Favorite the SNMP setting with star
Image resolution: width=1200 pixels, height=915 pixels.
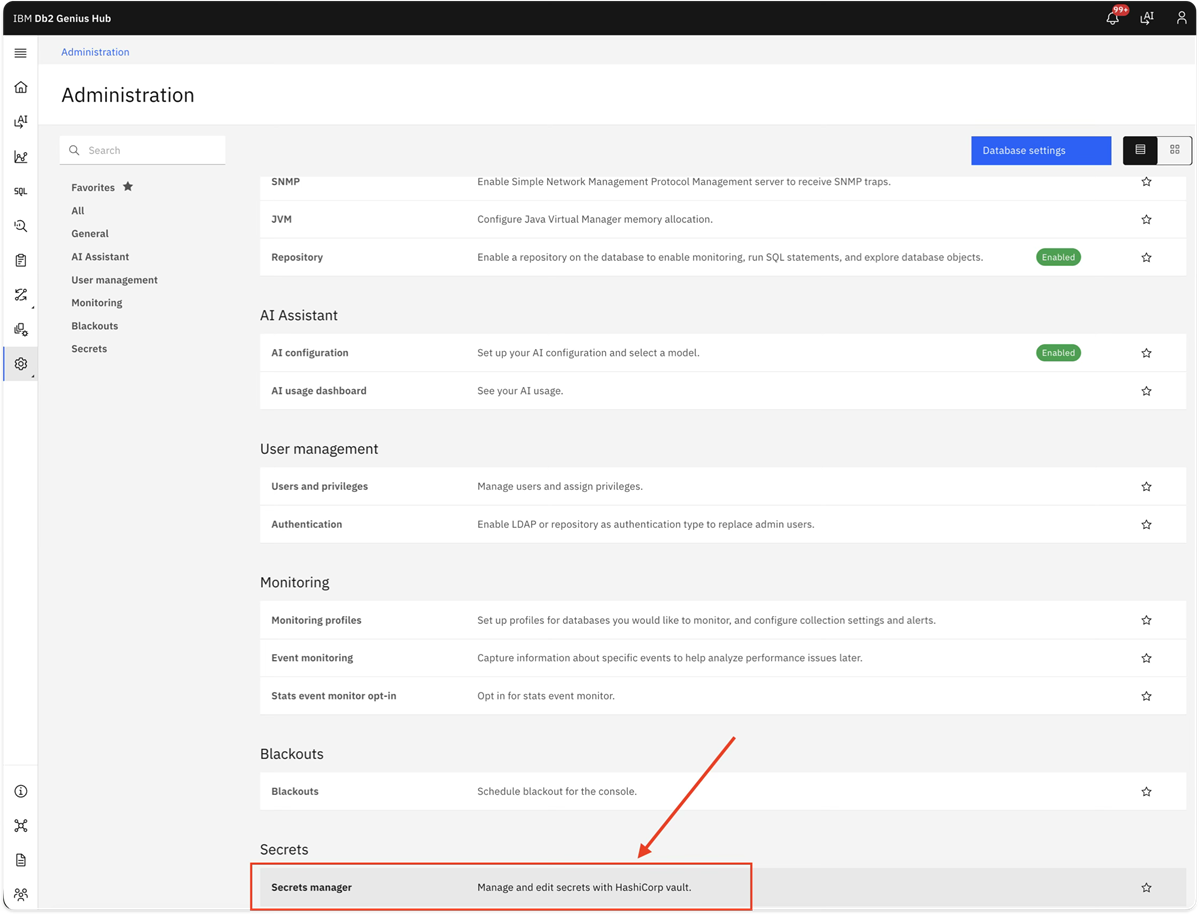pyautogui.click(x=1146, y=182)
